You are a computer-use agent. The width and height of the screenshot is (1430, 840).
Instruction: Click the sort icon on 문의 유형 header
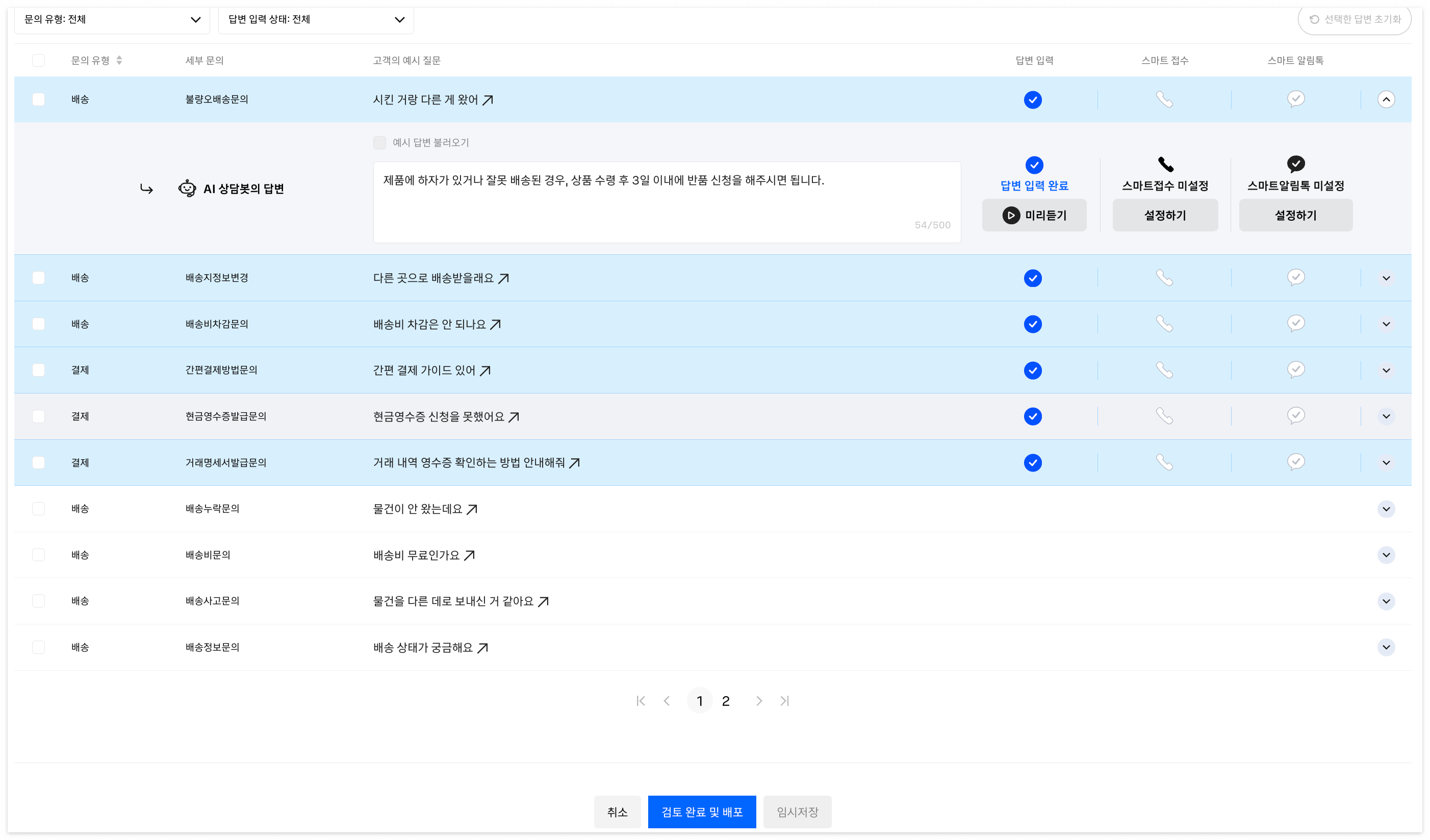click(x=119, y=60)
